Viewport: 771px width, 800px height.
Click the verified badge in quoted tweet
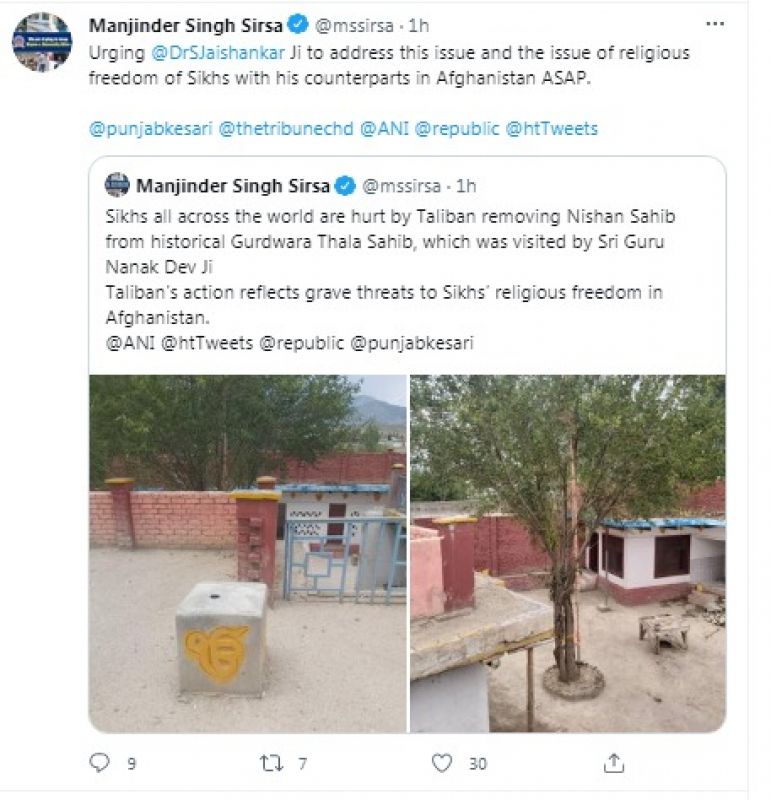[x=345, y=186]
